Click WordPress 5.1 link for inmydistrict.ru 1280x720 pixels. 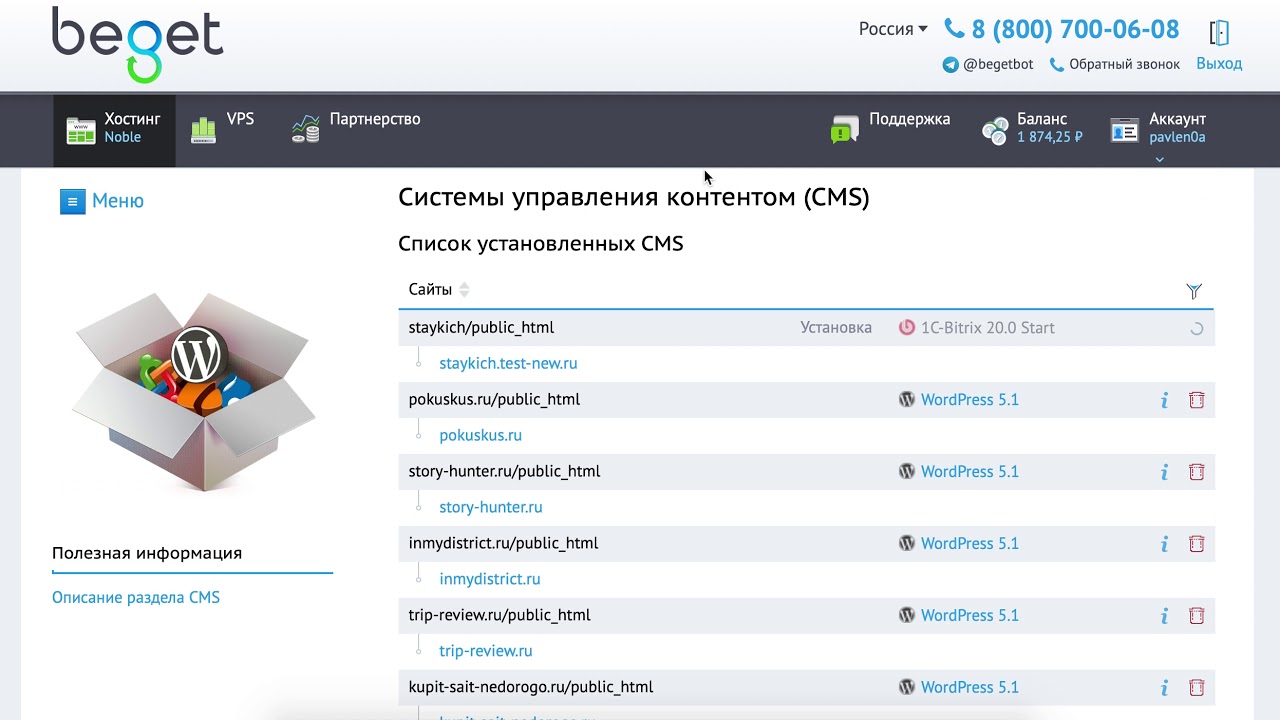pos(970,543)
